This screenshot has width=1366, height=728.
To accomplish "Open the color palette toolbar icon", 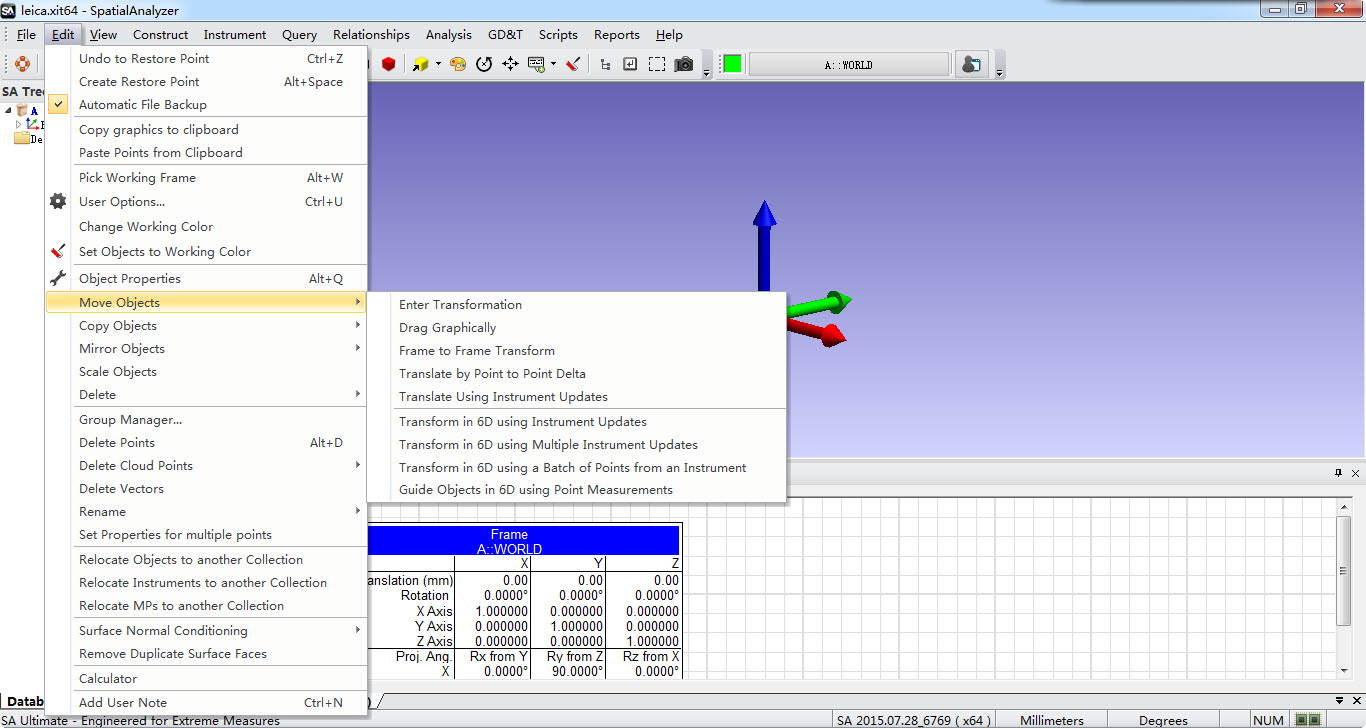I will pyautogui.click(x=458, y=64).
